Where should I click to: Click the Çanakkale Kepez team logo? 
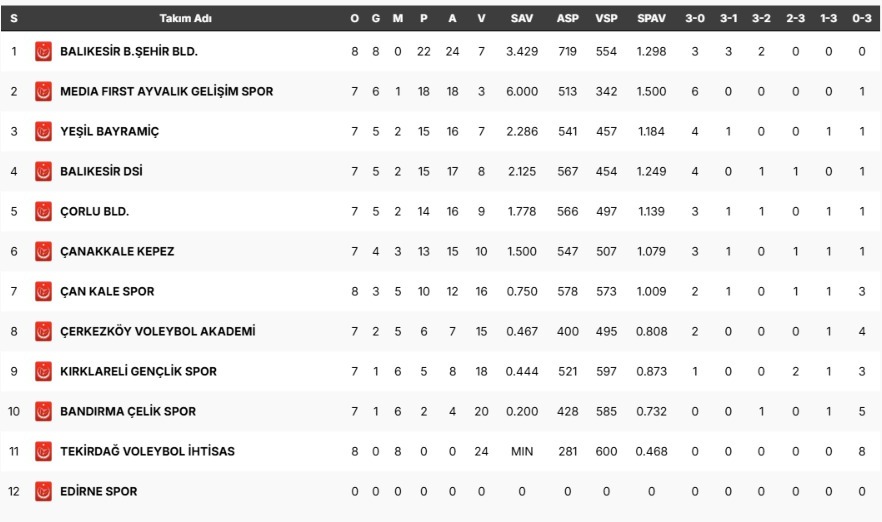point(43,251)
